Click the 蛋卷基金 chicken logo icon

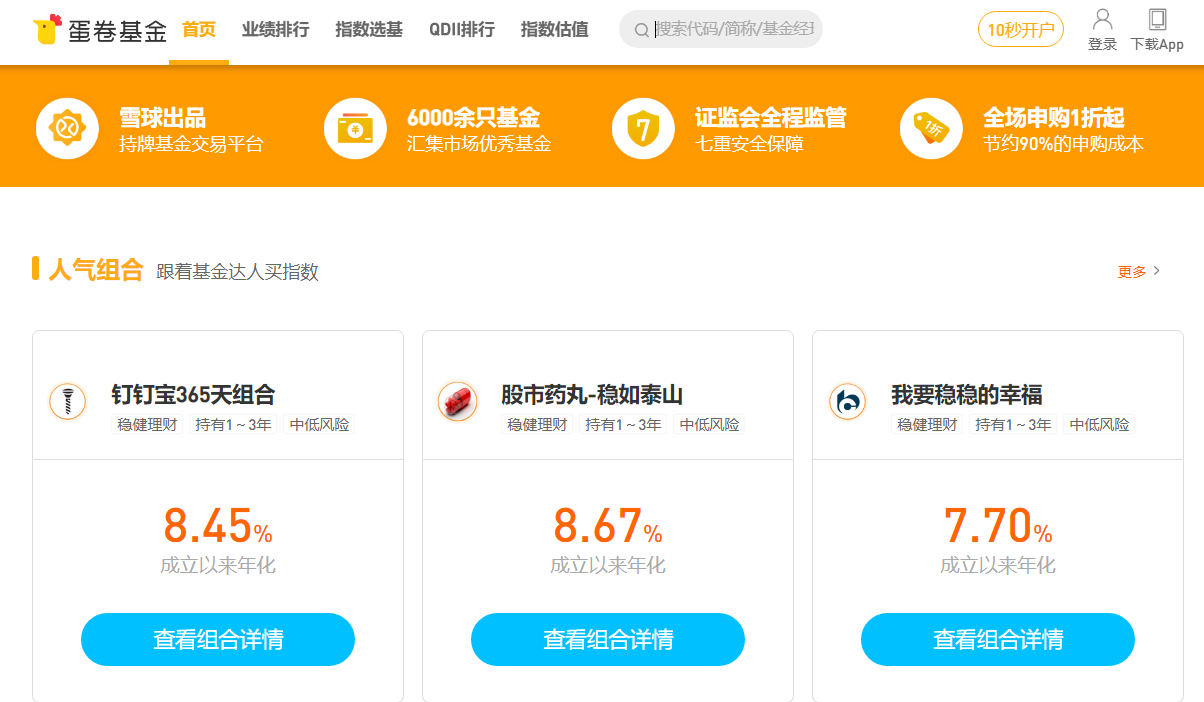46,29
